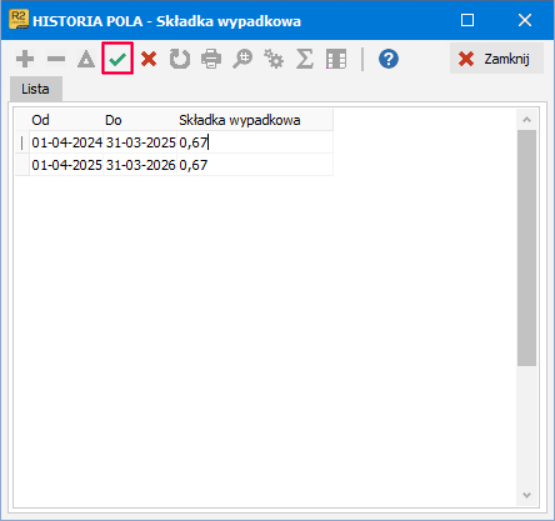The height and width of the screenshot is (521, 555).
Task: Print the list using printer icon
Action: [x=211, y=59]
